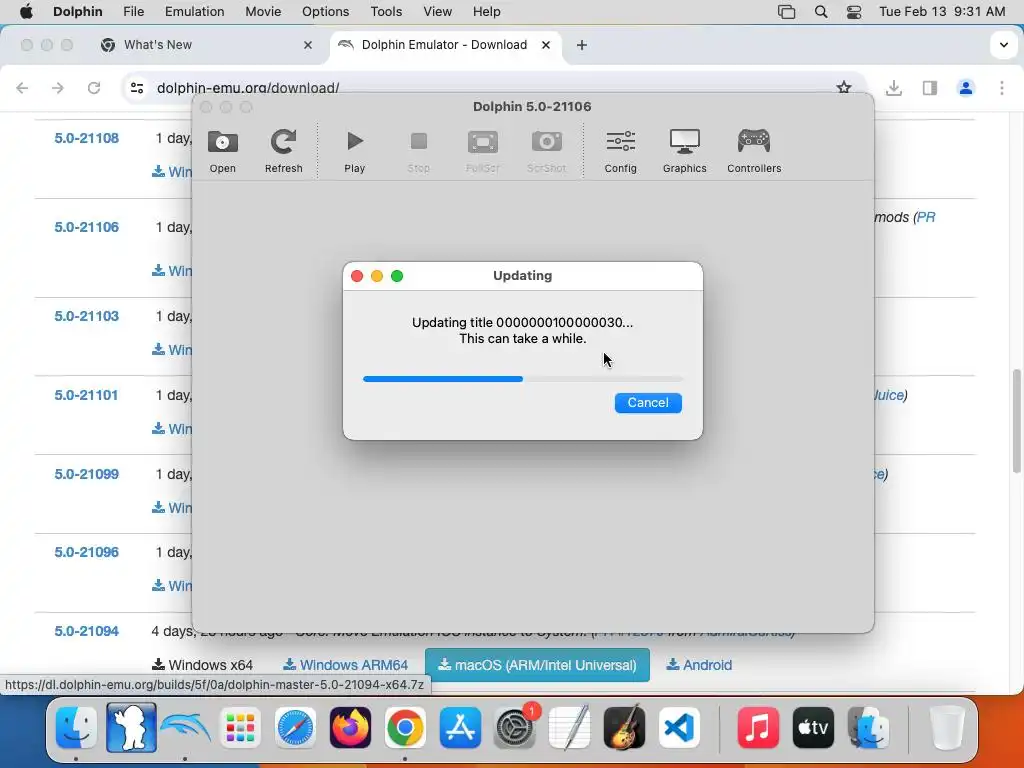Open Google Chrome from the Dock
Viewport: 1024px width, 768px height.
point(405,727)
